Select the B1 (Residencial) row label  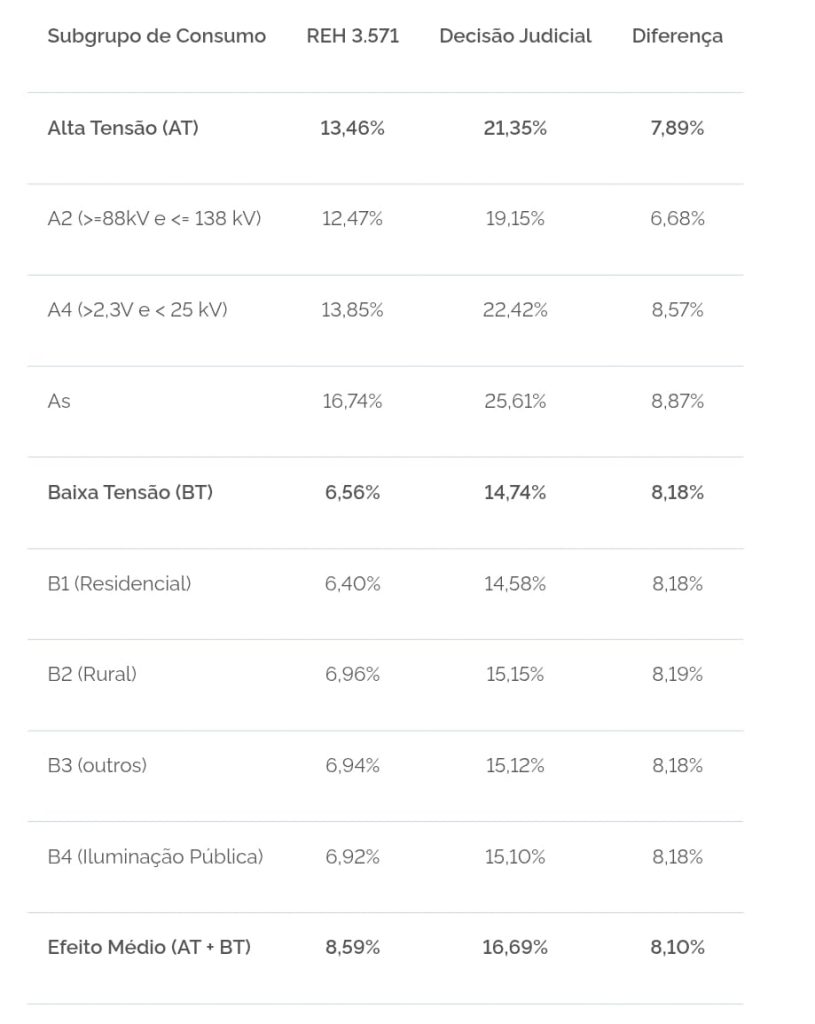pos(119,583)
